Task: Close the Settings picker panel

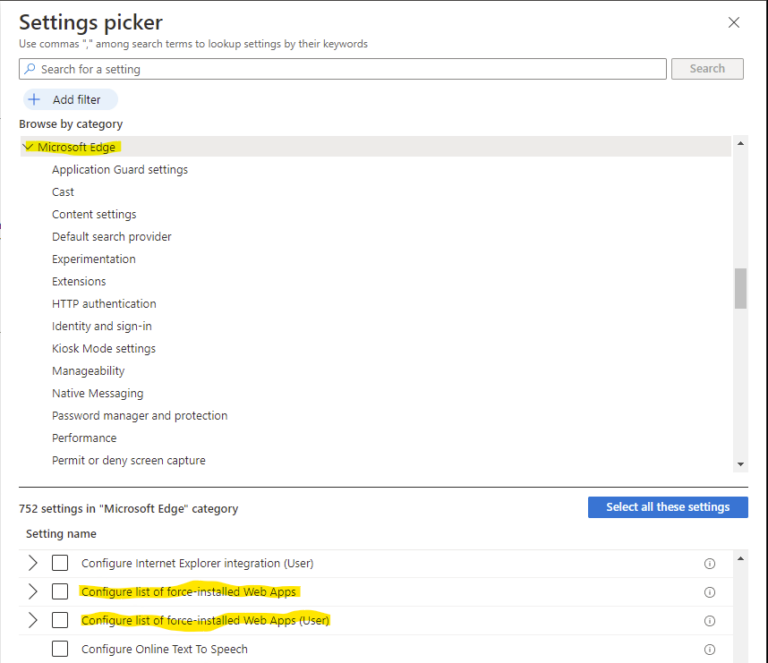Action: pyautogui.click(x=733, y=23)
